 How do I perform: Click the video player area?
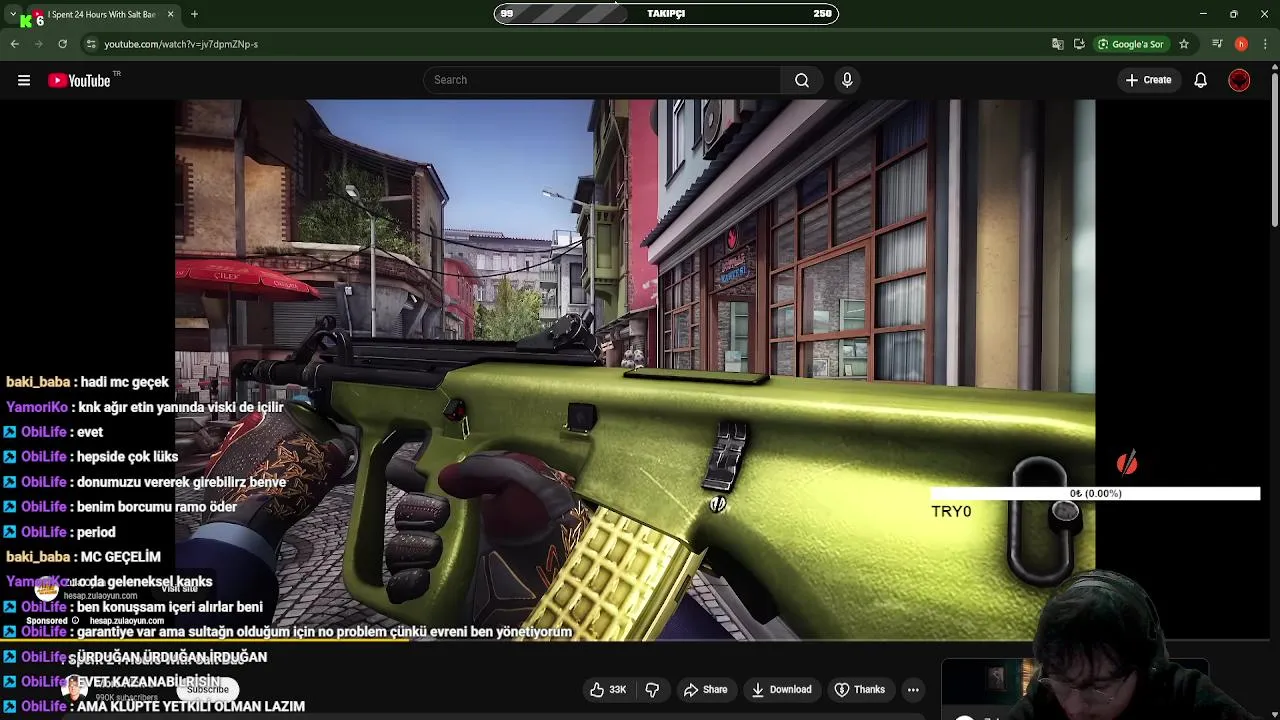point(635,368)
